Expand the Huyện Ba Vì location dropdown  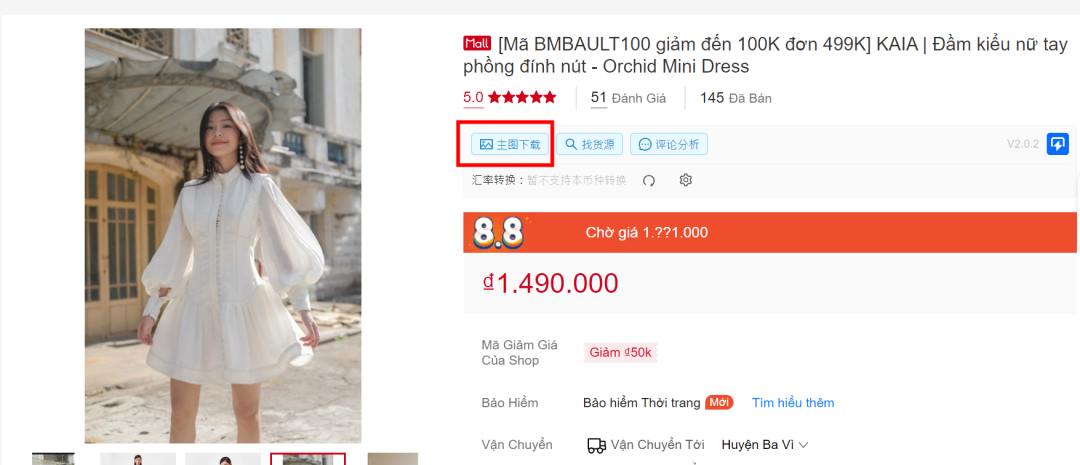pos(765,445)
